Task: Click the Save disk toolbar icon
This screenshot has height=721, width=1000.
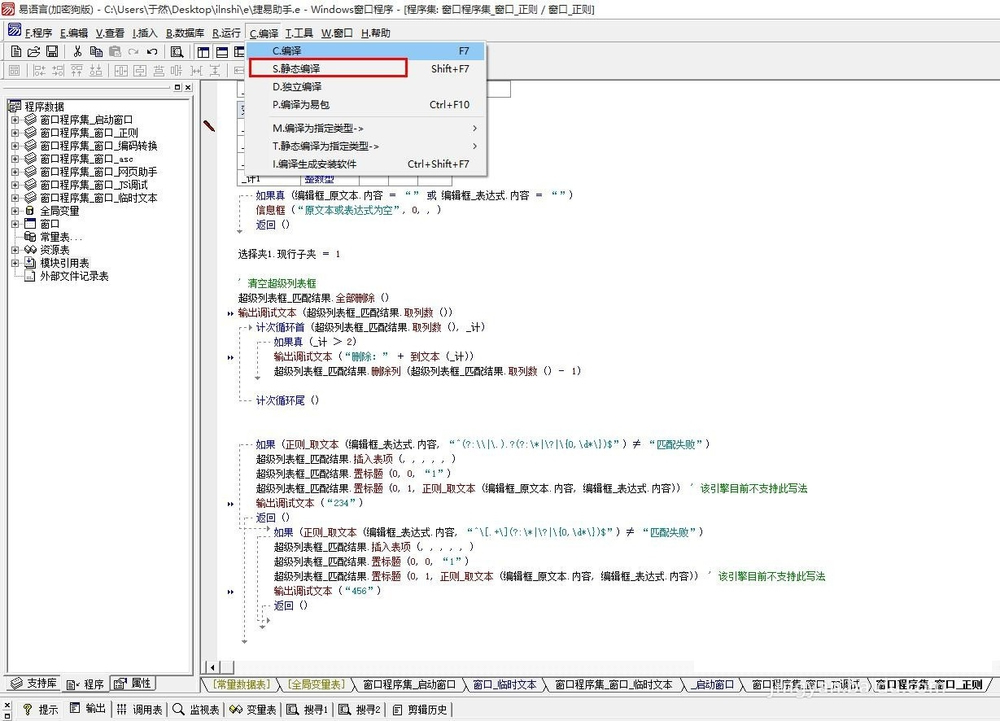Action: click(52, 51)
